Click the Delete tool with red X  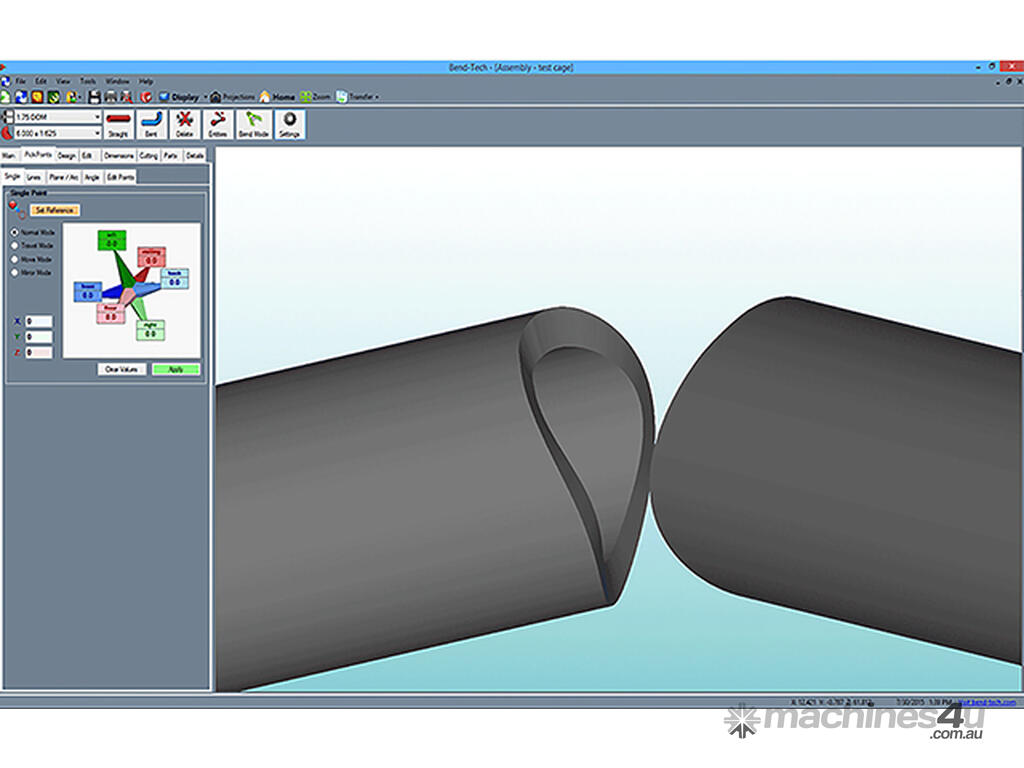[184, 124]
